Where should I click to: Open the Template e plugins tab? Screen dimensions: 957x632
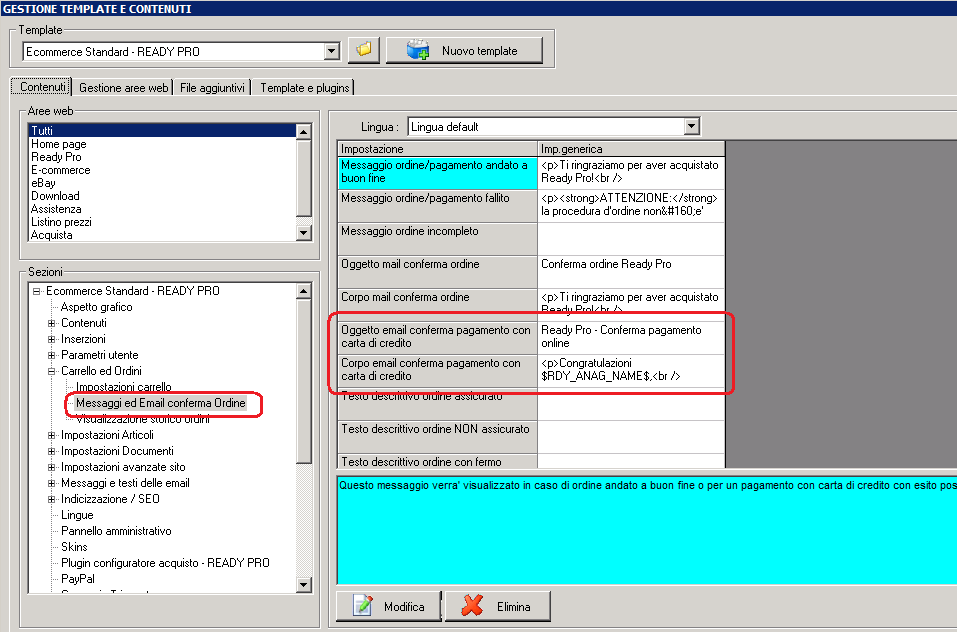[x=305, y=88]
